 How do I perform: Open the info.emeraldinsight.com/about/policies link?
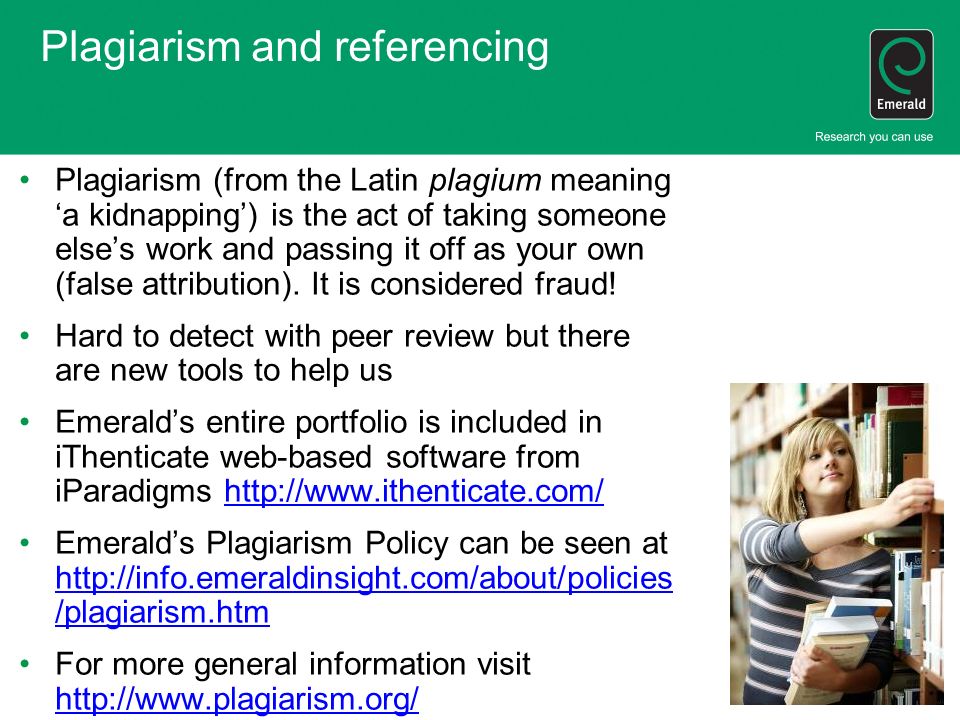(364, 578)
